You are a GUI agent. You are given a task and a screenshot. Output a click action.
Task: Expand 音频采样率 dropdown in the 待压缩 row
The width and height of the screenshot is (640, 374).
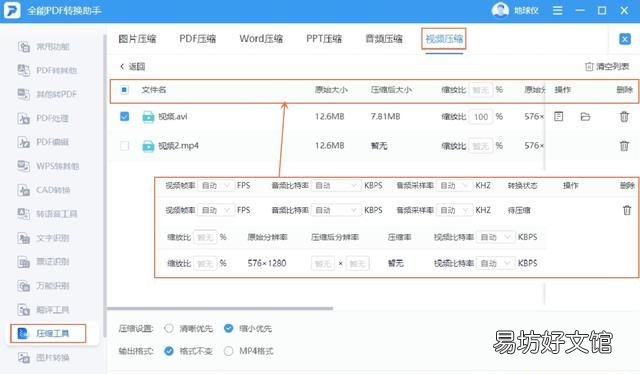click(454, 210)
